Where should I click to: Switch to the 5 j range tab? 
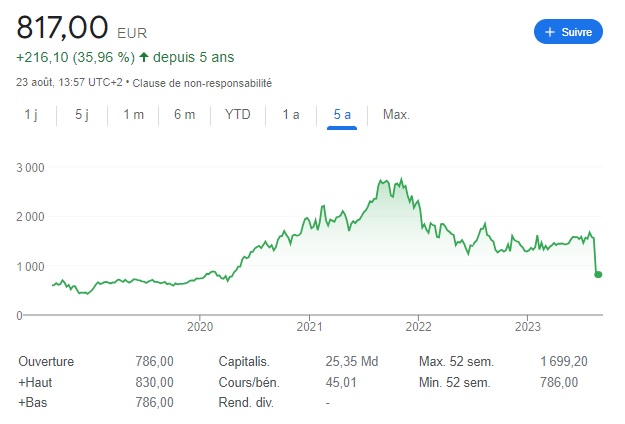click(x=82, y=115)
